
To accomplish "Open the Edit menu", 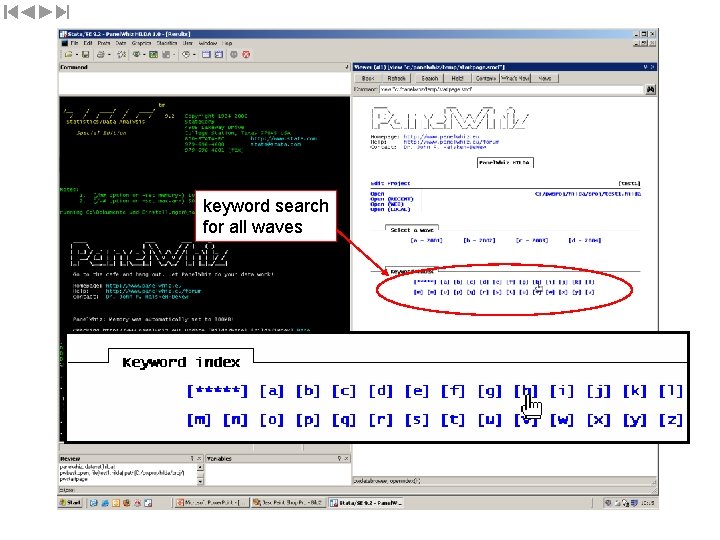I will click(x=88, y=43).
